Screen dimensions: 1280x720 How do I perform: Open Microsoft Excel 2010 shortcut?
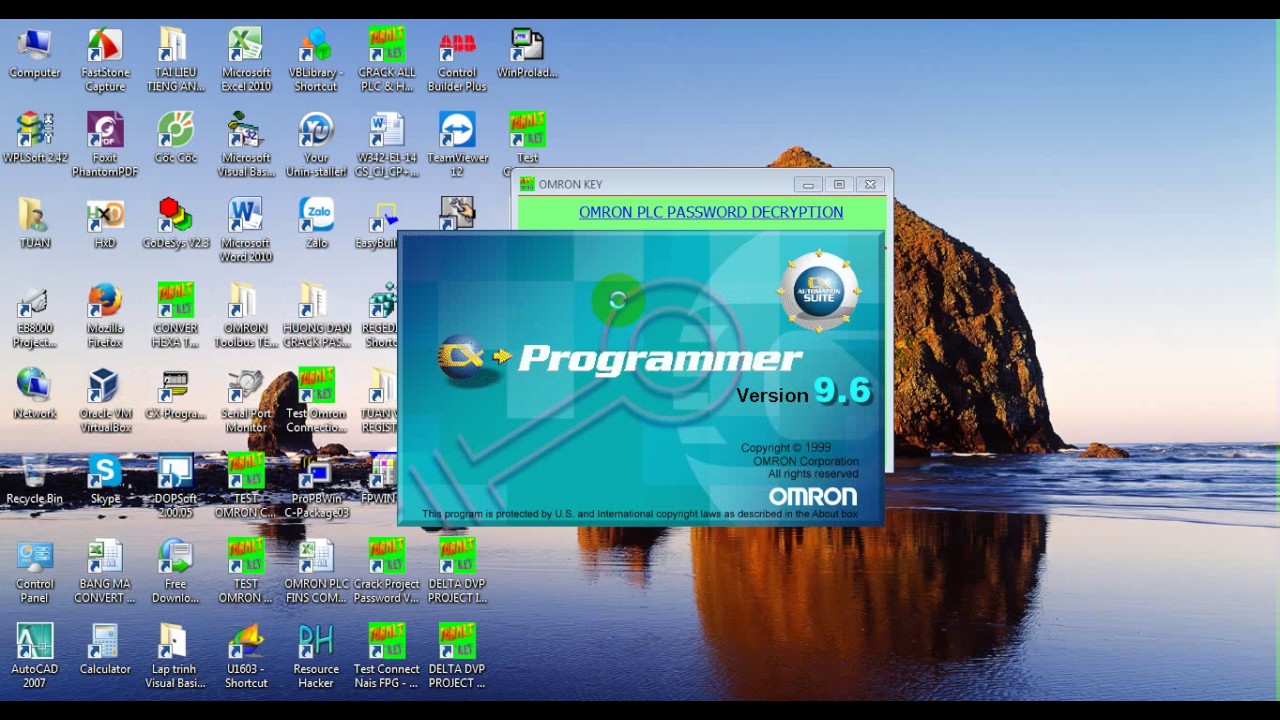pos(246,61)
